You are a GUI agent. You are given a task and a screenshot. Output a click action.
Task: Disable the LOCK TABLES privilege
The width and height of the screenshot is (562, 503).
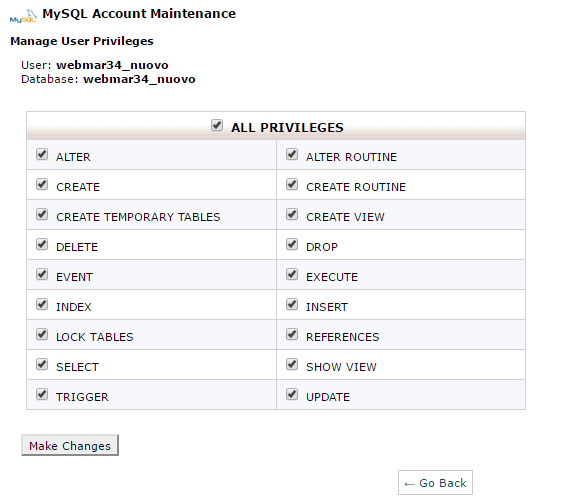42,334
